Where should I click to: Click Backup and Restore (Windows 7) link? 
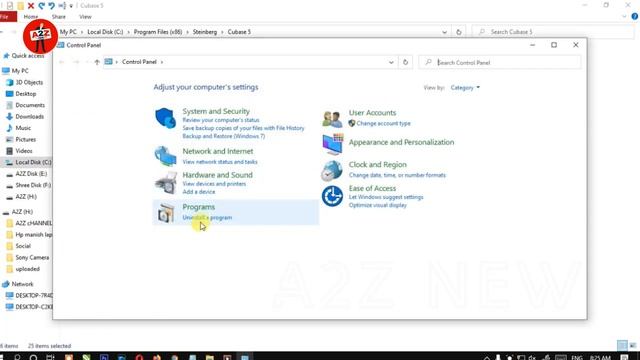pos(224,136)
